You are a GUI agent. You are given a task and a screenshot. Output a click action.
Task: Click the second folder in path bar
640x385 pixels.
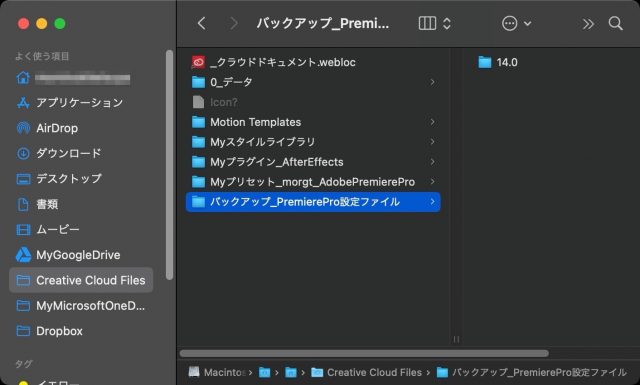[x=264, y=372]
